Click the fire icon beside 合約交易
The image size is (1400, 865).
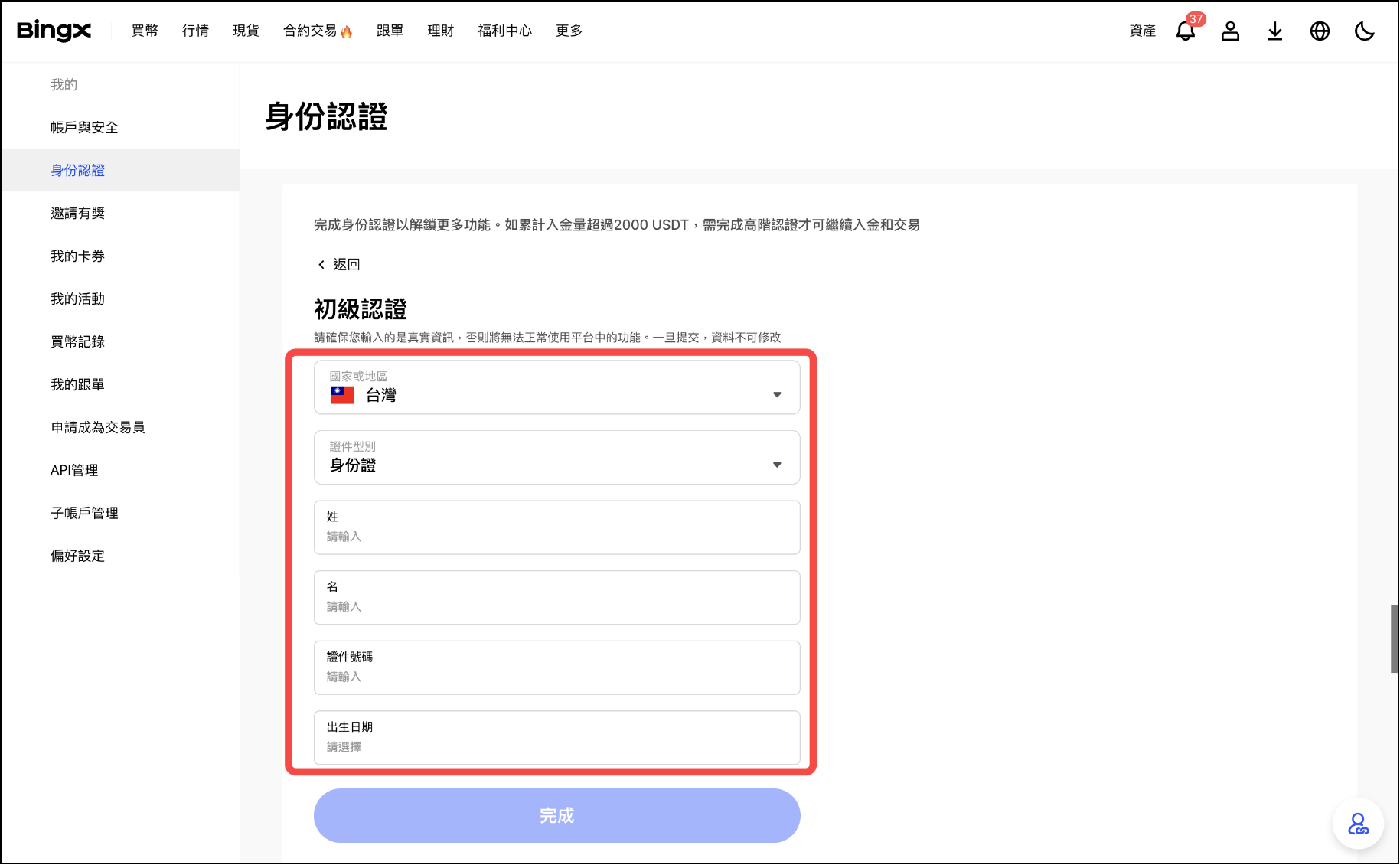pyautogui.click(x=347, y=31)
